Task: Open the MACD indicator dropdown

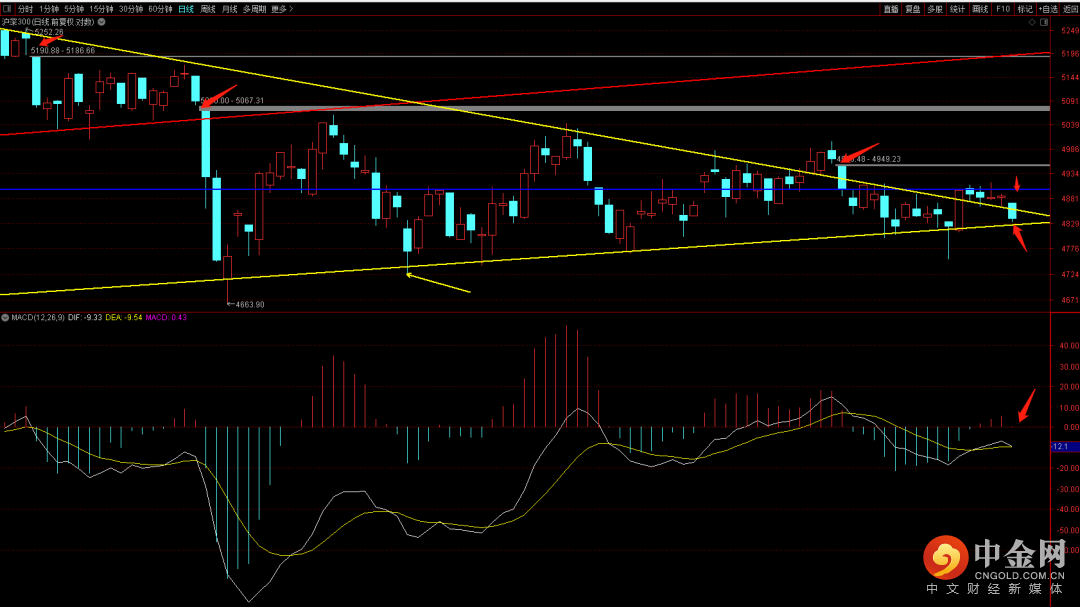Action: (5, 318)
